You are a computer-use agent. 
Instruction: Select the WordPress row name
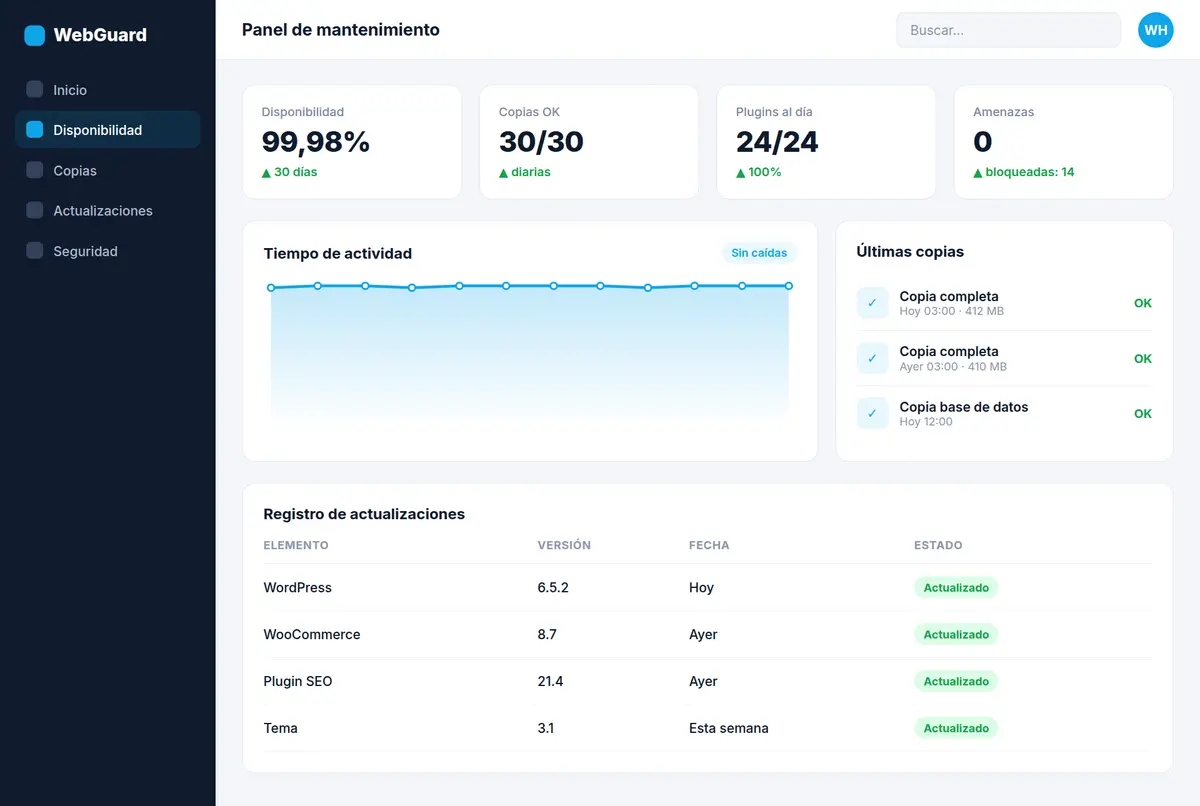(x=297, y=588)
